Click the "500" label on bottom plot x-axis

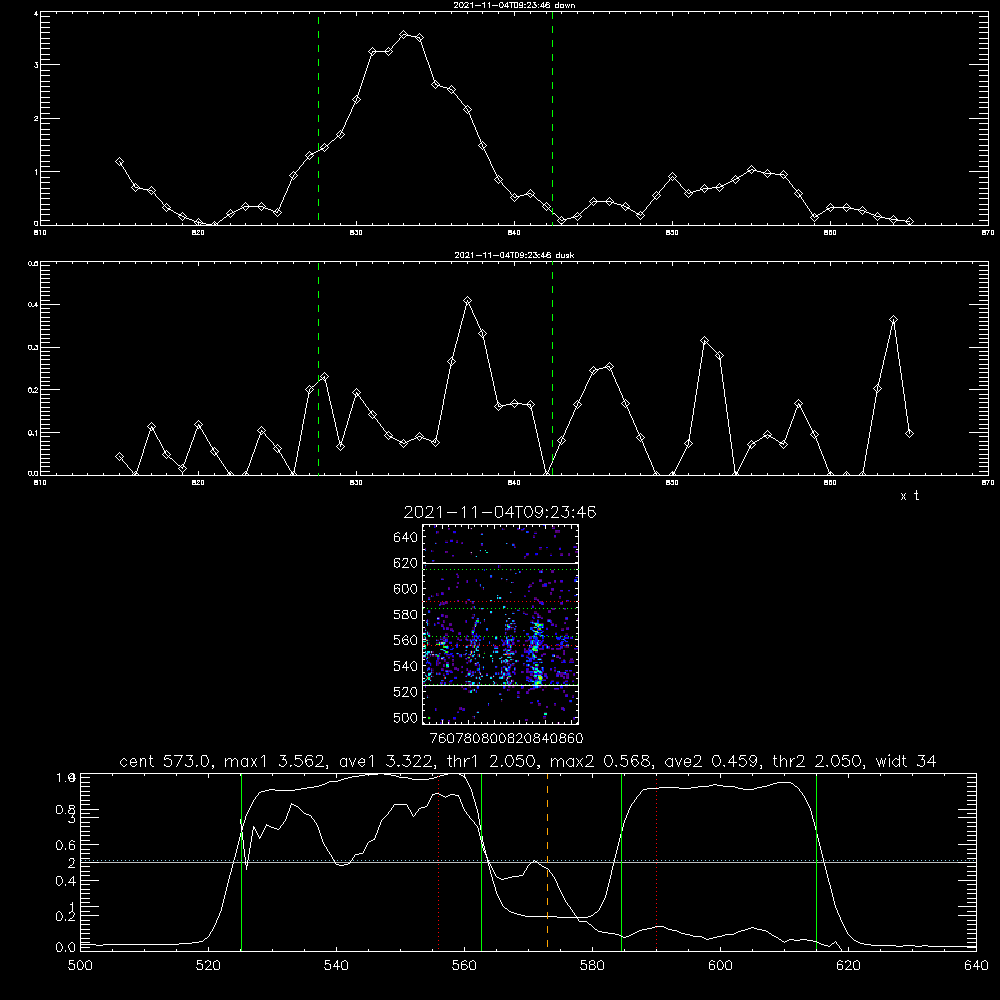tap(80, 966)
